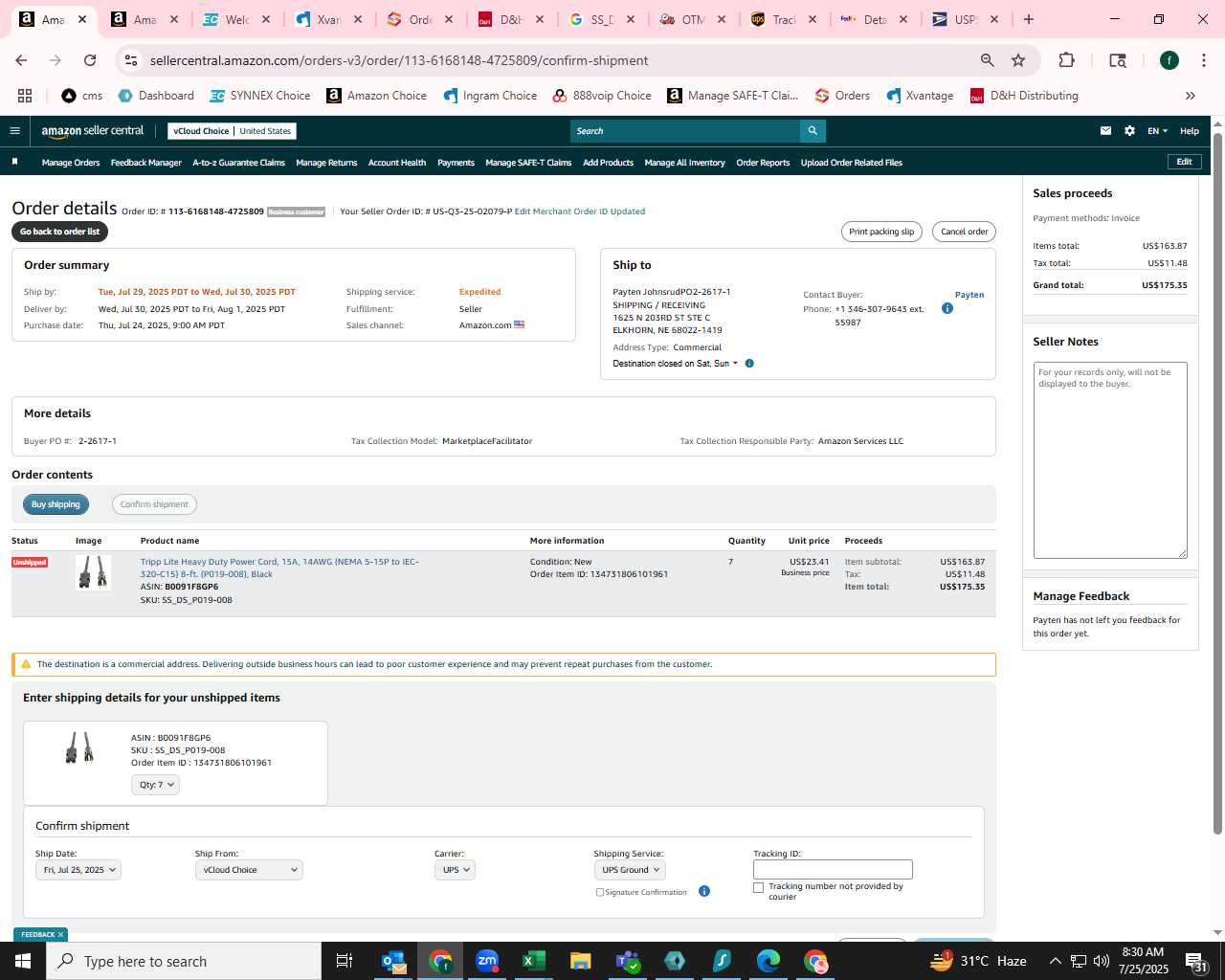Click the Edit button in nav bar
1225x980 pixels.
click(1184, 162)
